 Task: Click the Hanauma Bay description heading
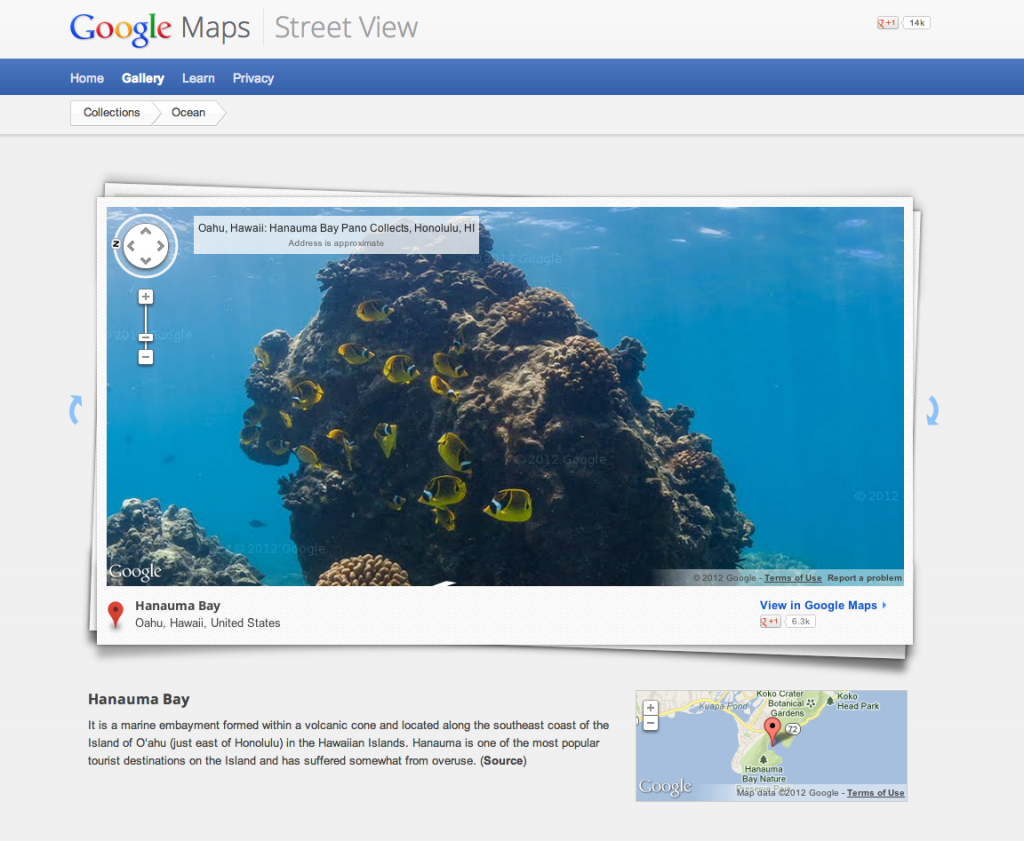pyautogui.click(x=138, y=699)
